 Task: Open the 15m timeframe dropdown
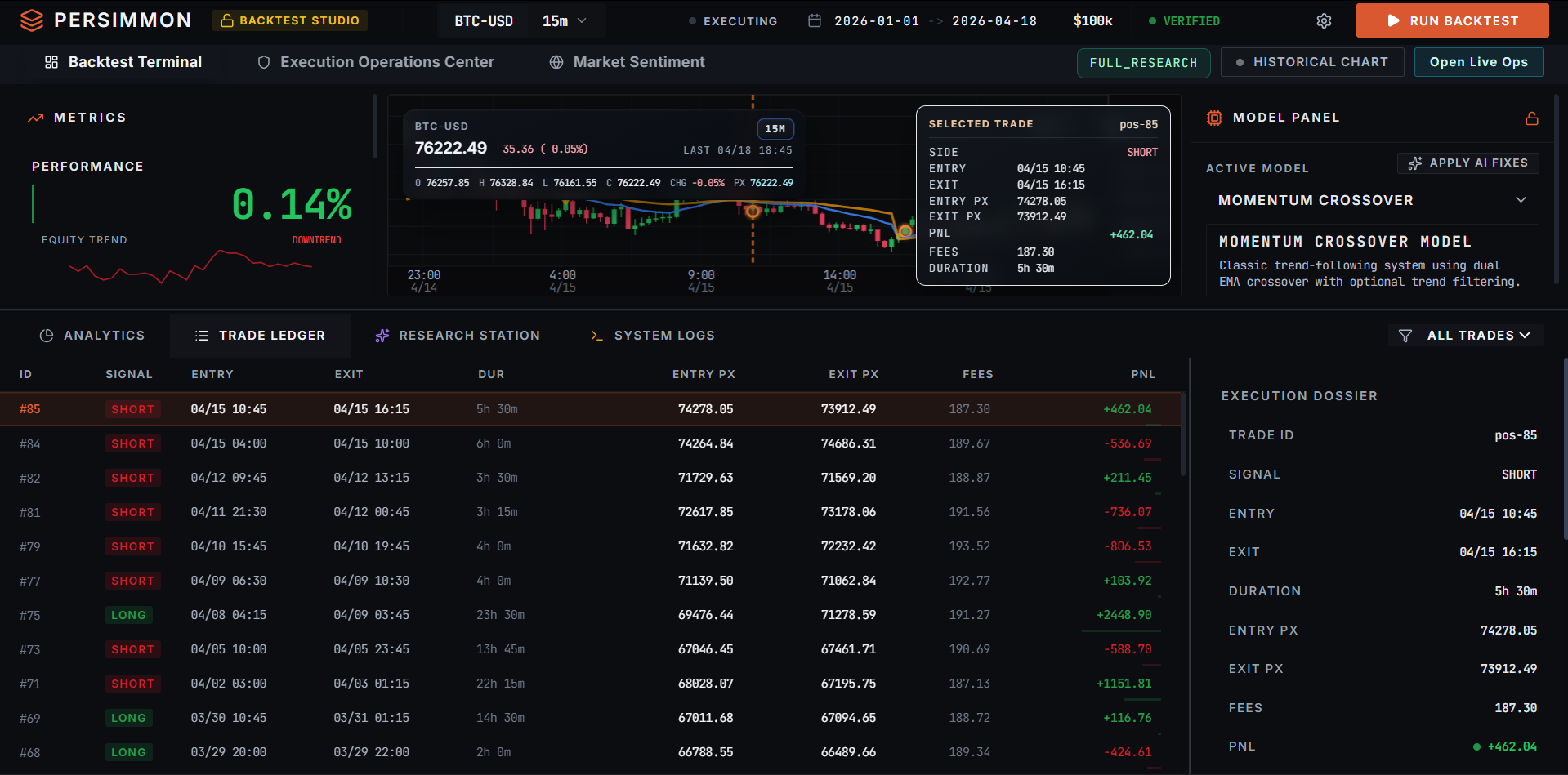[565, 21]
